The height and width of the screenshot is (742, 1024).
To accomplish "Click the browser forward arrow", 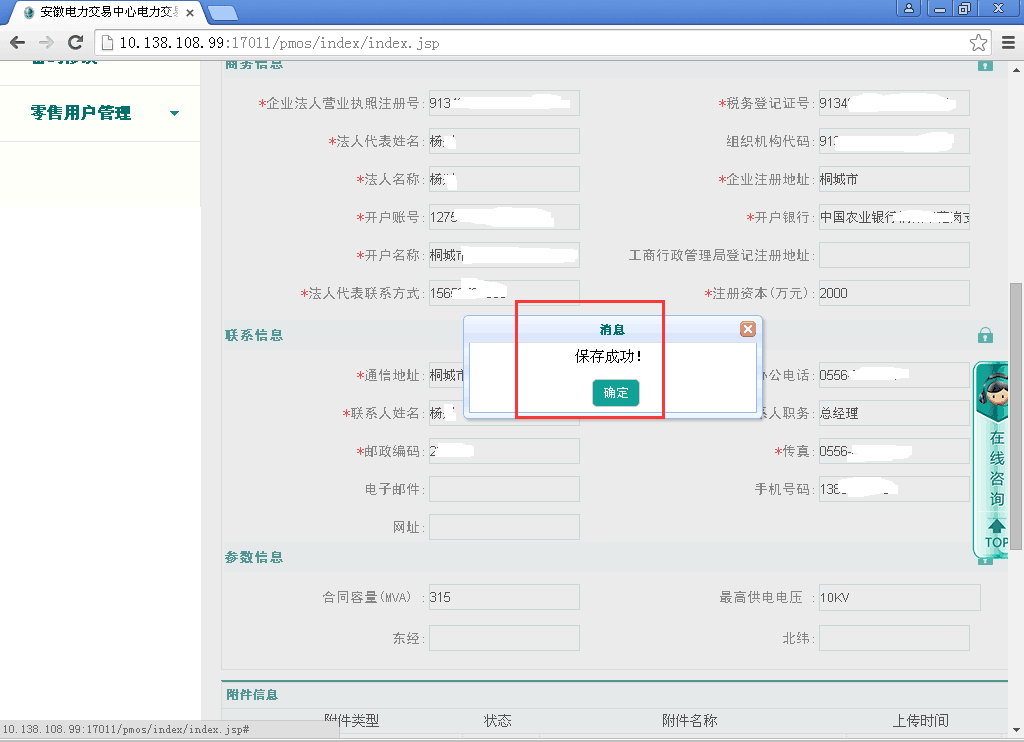I will click(x=46, y=42).
